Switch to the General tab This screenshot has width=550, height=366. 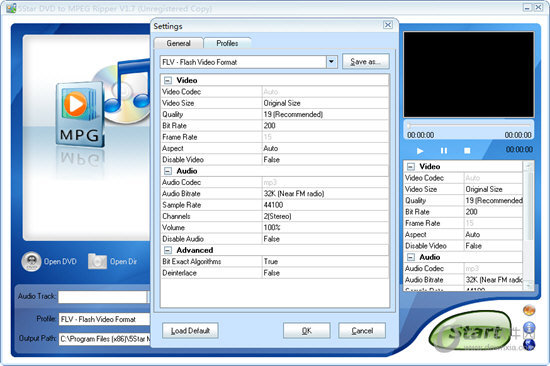coord(179,43)
